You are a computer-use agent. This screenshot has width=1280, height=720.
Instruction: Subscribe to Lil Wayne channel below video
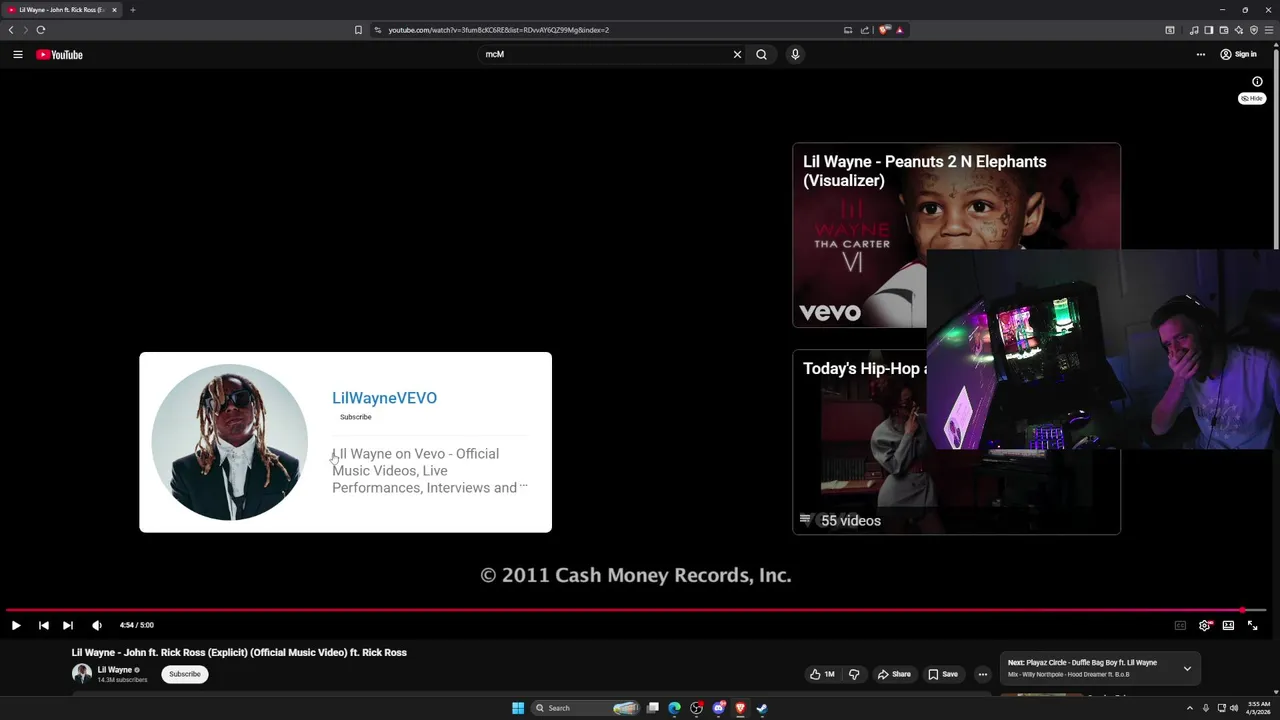[185, 674]
